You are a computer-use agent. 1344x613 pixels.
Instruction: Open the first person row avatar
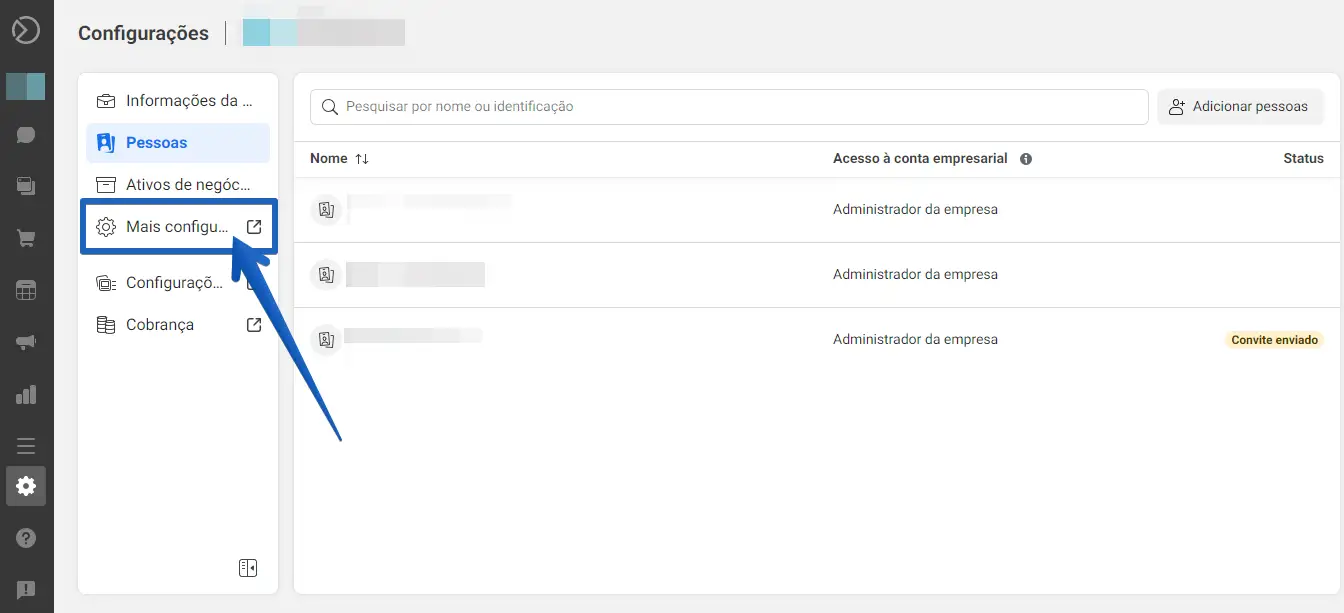tap(326, 210)
